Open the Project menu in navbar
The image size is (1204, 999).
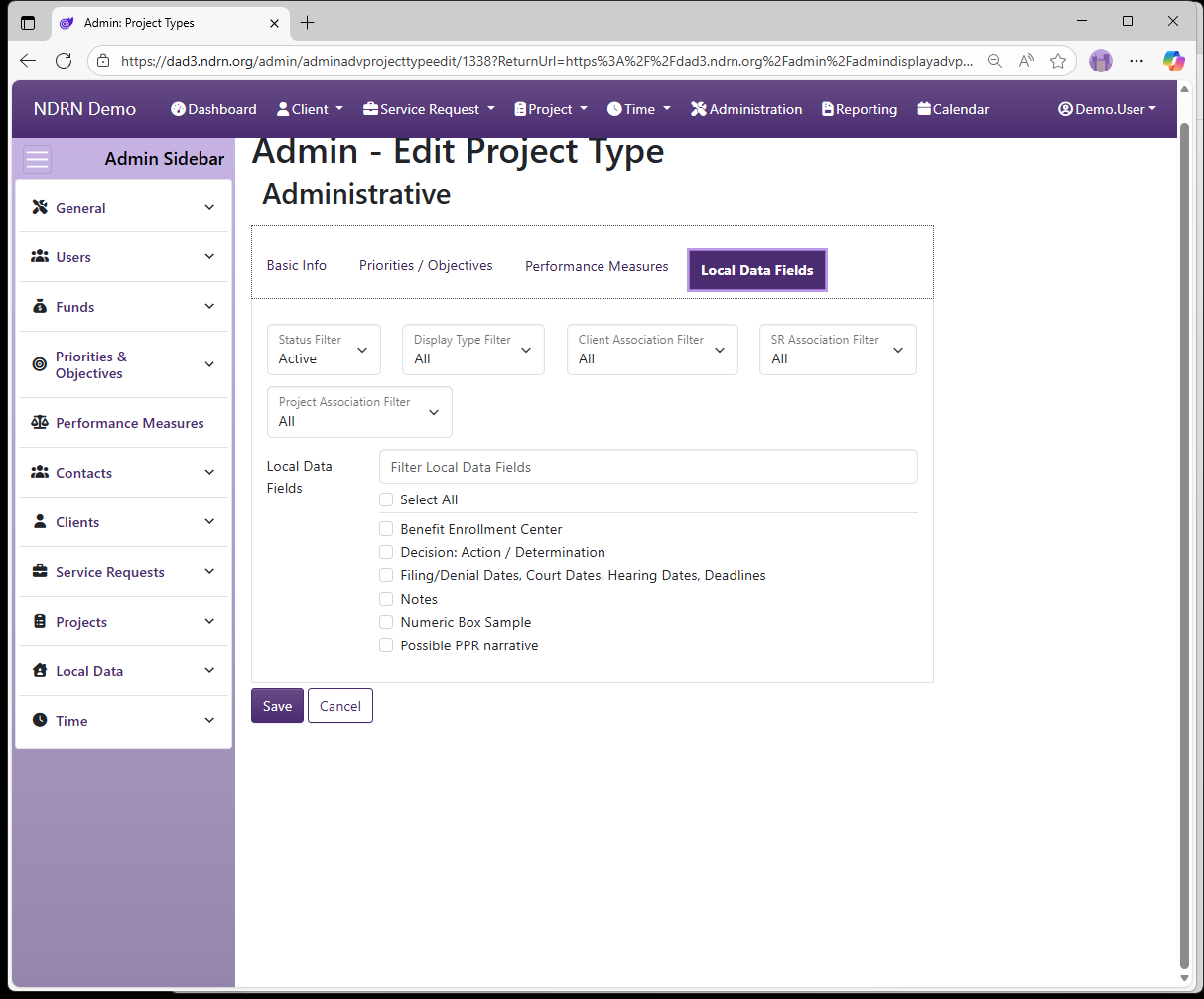[x=551, y=109]
